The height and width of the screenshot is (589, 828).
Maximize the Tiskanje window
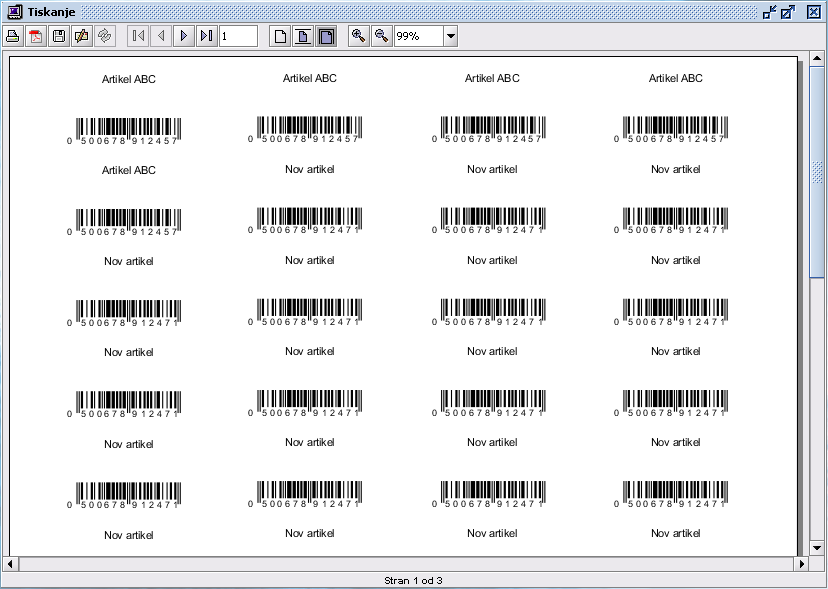point(788,12)
